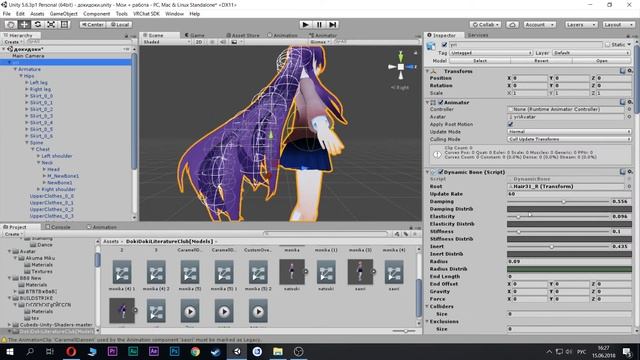Toggle 2D view mode in Scene
Image resolution: width=640 pixels, height=360 pixels.
click(x=199, y=42)
